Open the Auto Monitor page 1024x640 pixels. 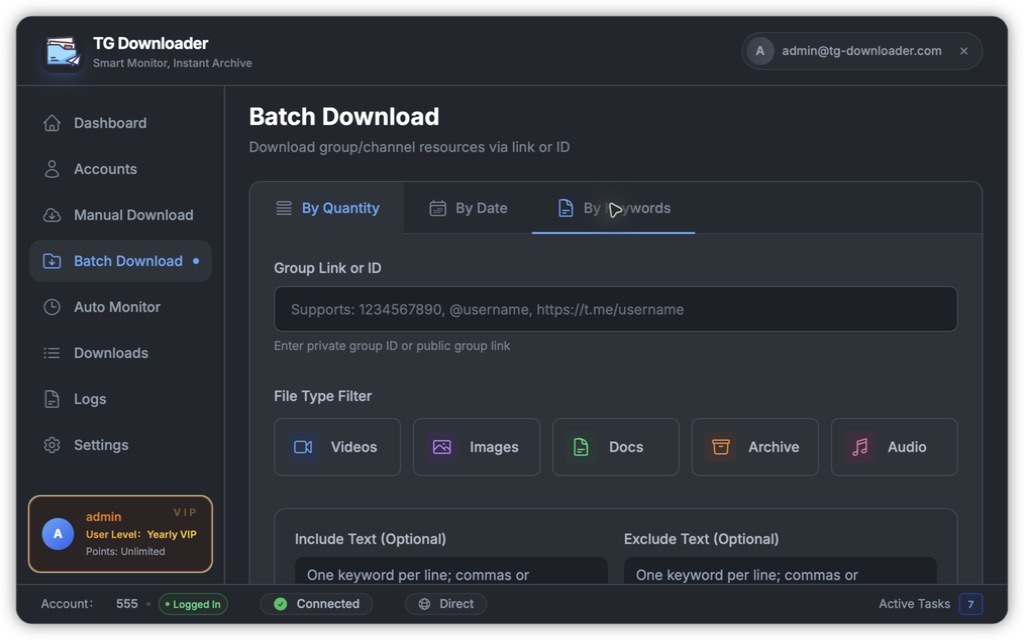120,307
